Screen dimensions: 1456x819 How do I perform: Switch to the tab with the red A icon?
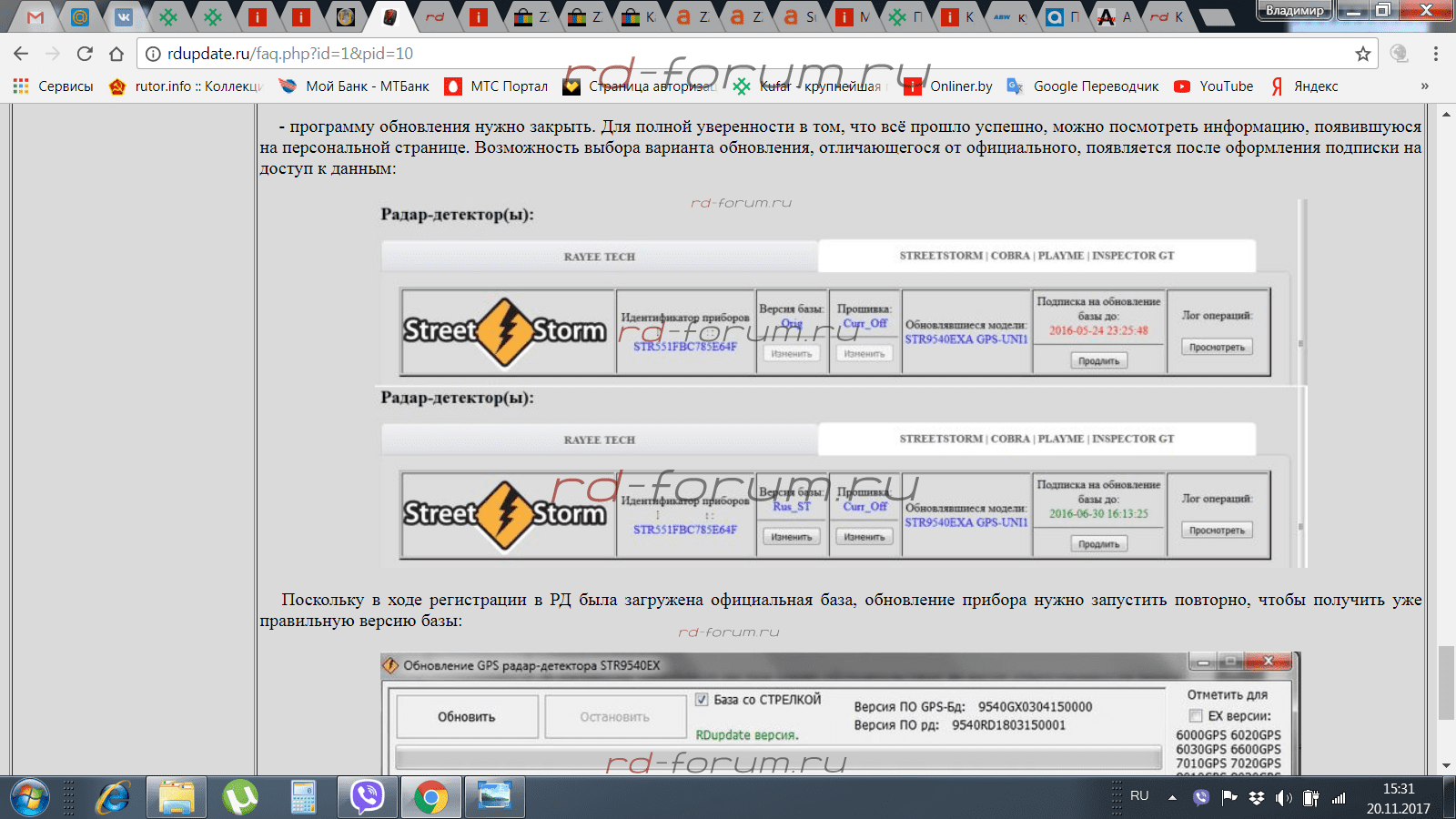point(1114,16)
